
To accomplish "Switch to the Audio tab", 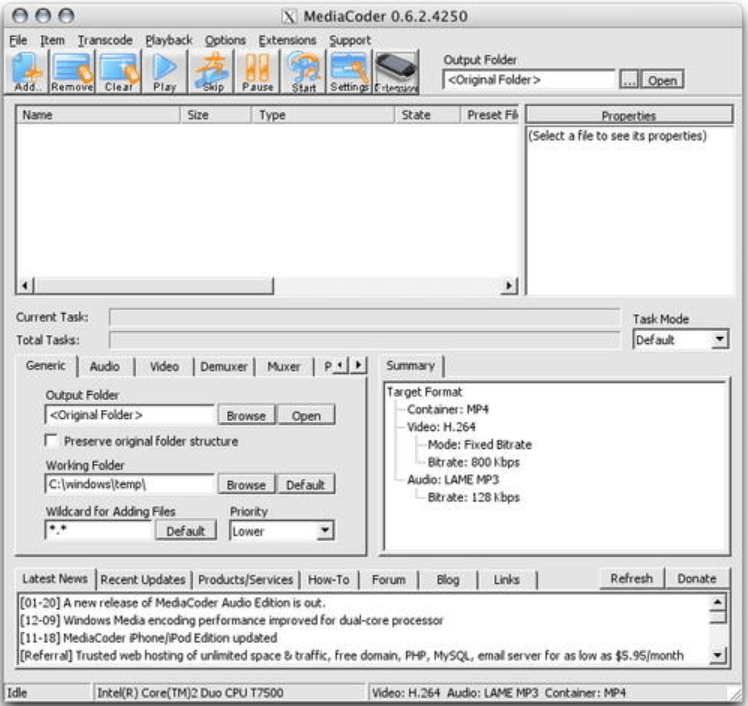I will pos(104,366).
